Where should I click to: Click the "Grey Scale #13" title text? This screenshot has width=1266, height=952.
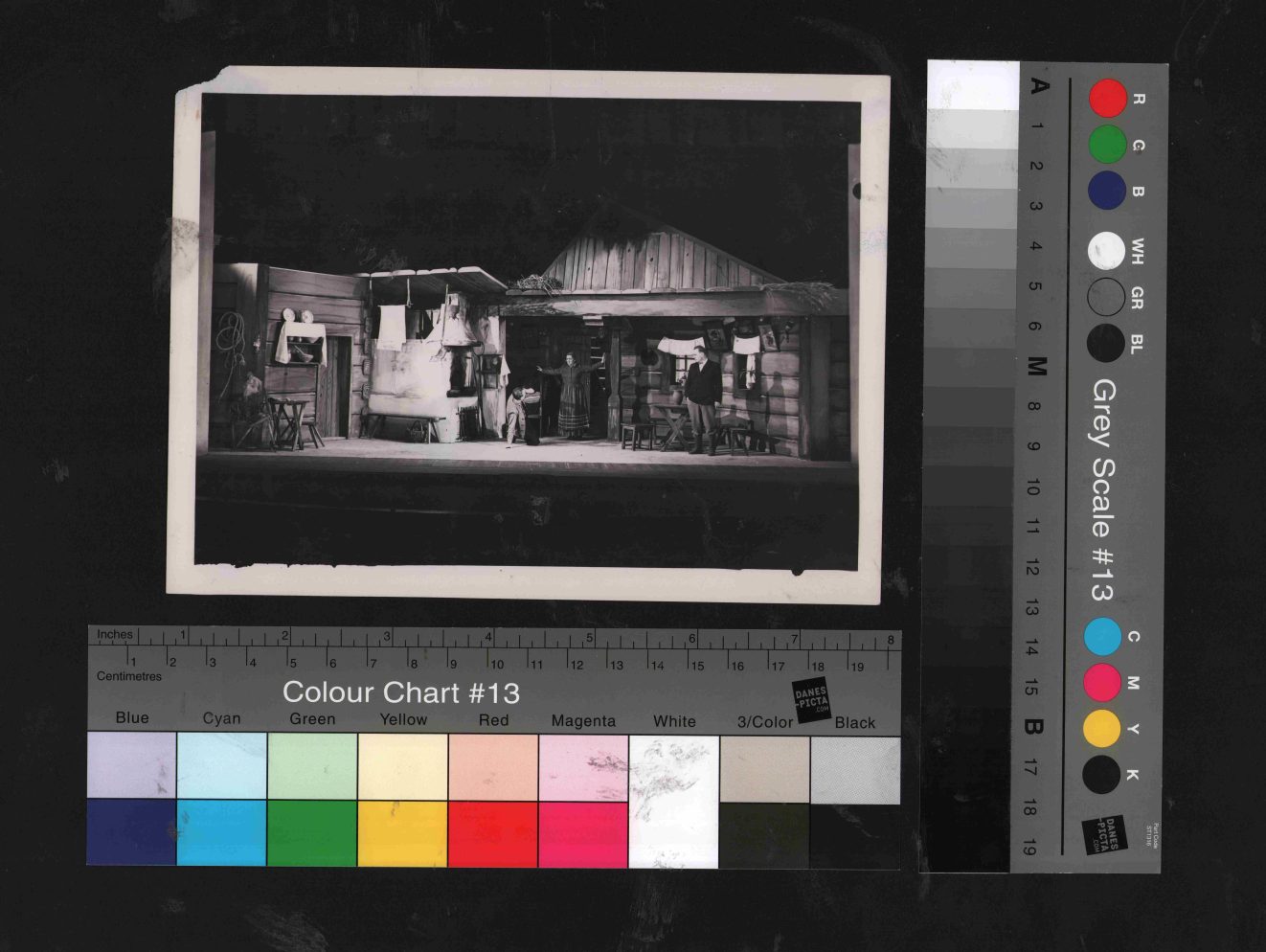(1103, 489)
